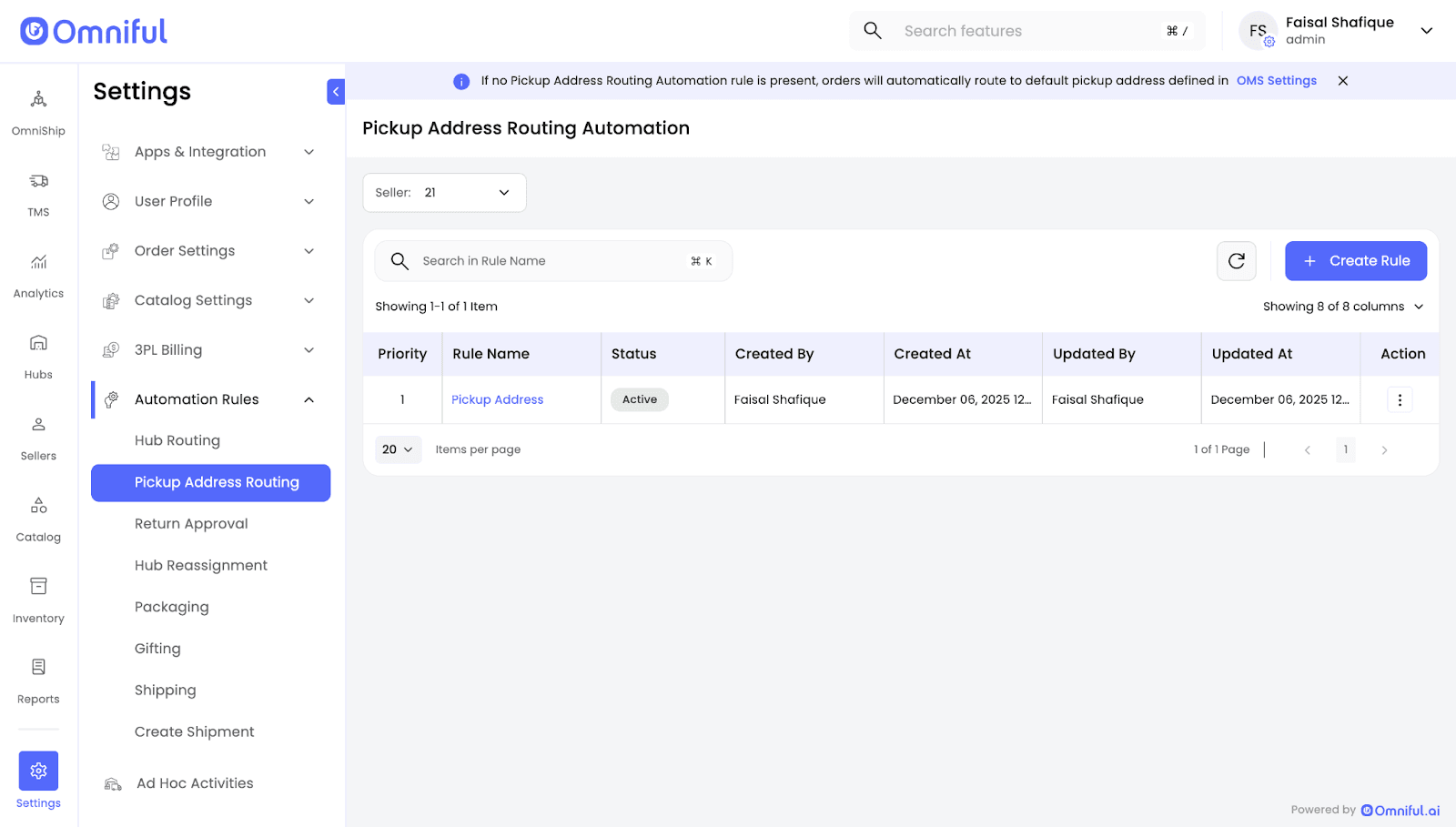The height and width of the screenshot is (827, 1456).
Task: Open the three-dot action menu for rule
Action: tap(1399, 399)
